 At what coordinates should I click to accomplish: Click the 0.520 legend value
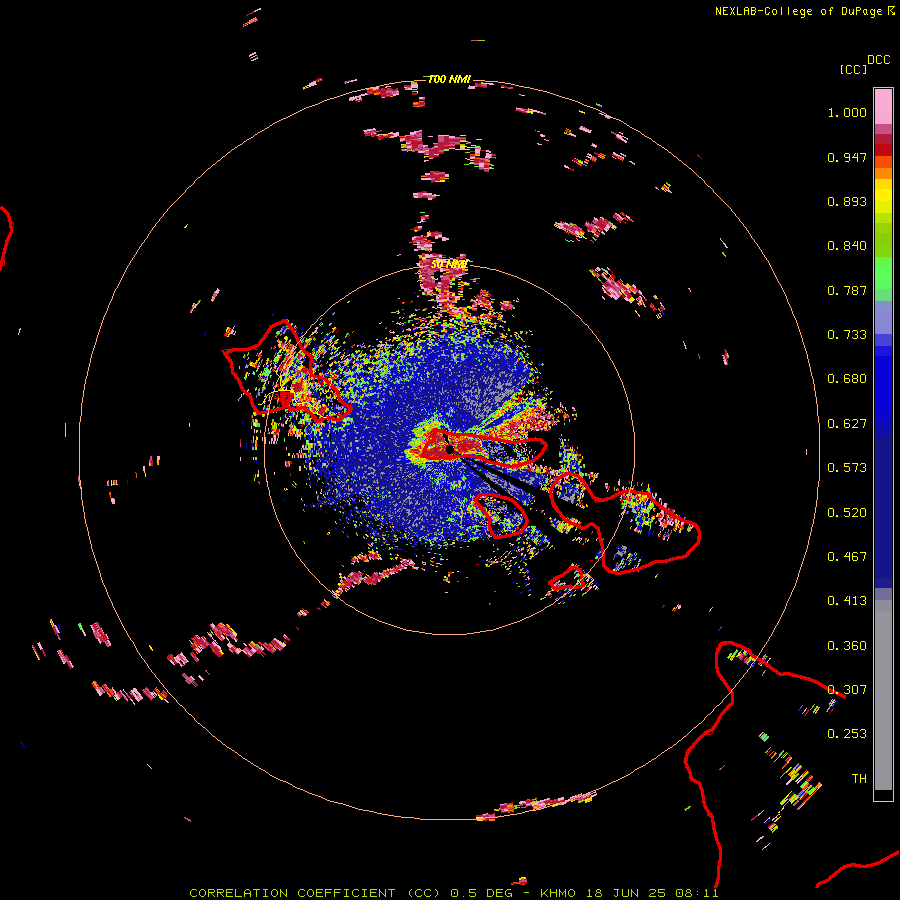[x=847, y=513]
